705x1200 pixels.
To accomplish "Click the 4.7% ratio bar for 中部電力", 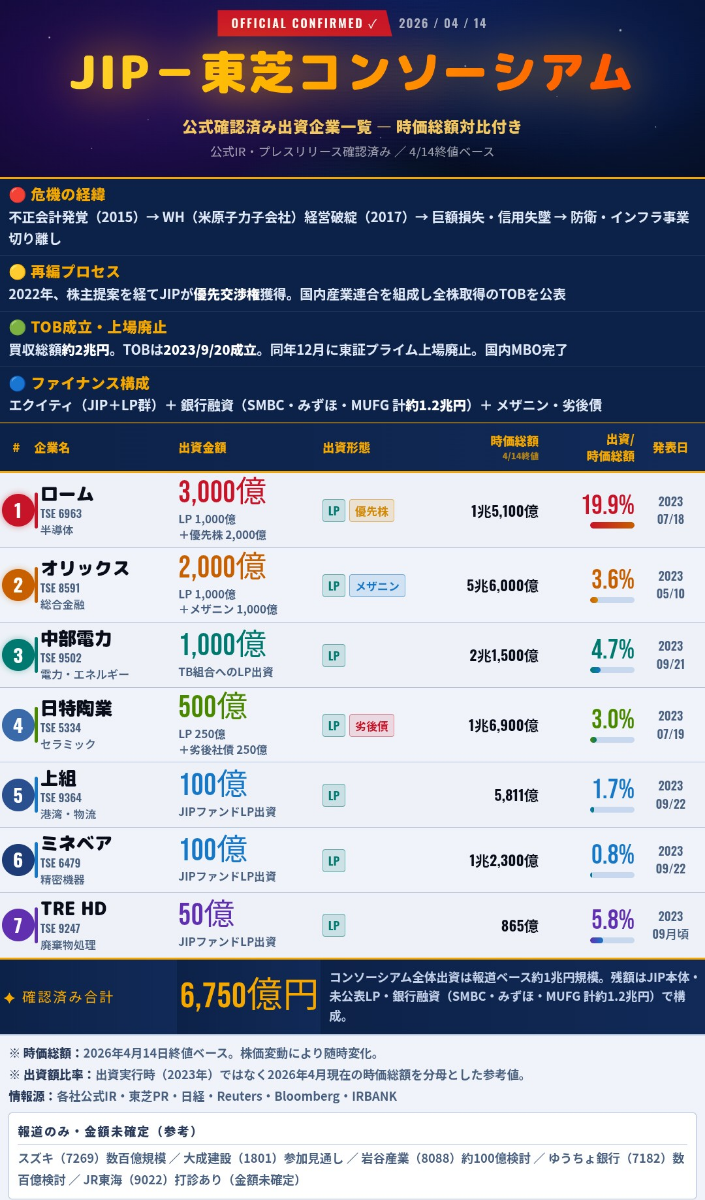I will (x=612, y=670).
